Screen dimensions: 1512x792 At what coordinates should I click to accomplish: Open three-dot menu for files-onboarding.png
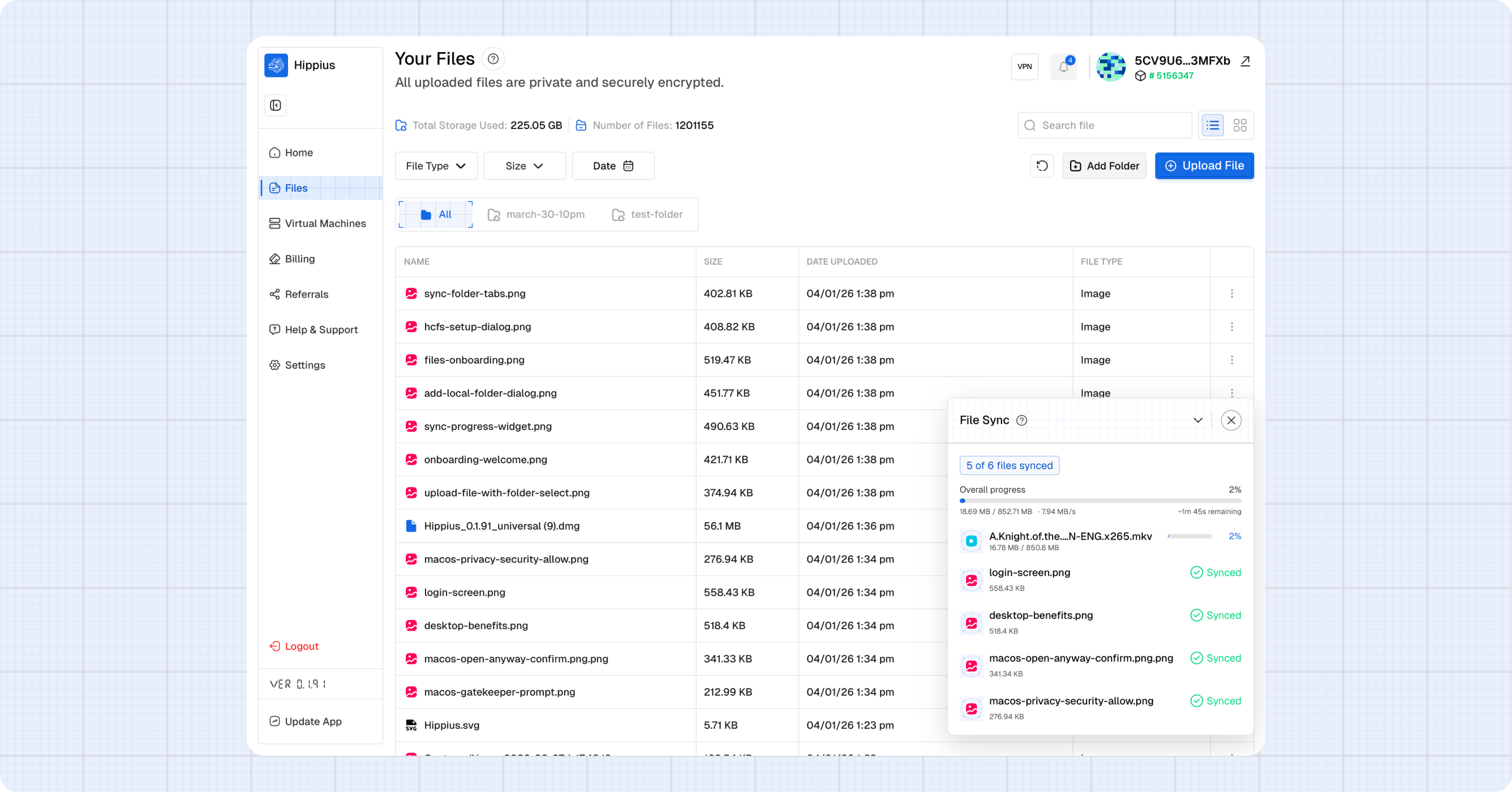[1231, 360]
